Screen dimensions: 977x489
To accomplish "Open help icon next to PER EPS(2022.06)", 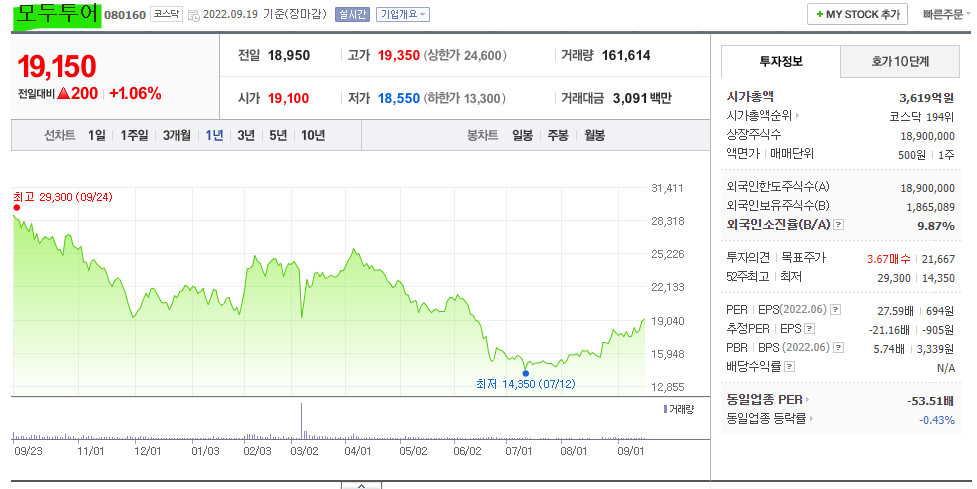I will coord(836,310).
